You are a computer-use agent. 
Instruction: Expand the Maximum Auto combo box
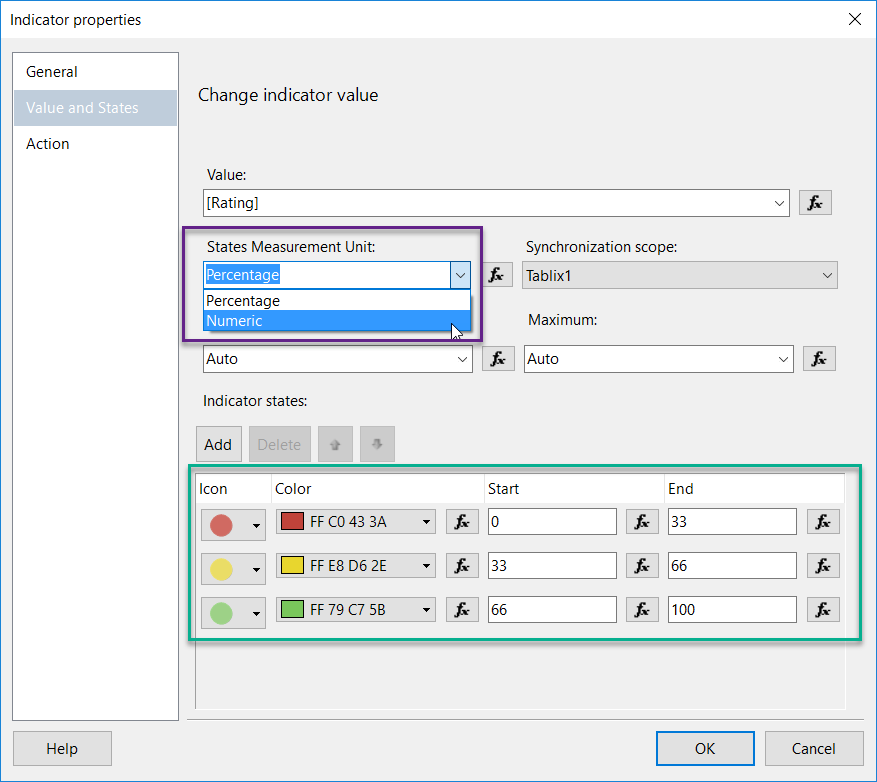point(782,359)
